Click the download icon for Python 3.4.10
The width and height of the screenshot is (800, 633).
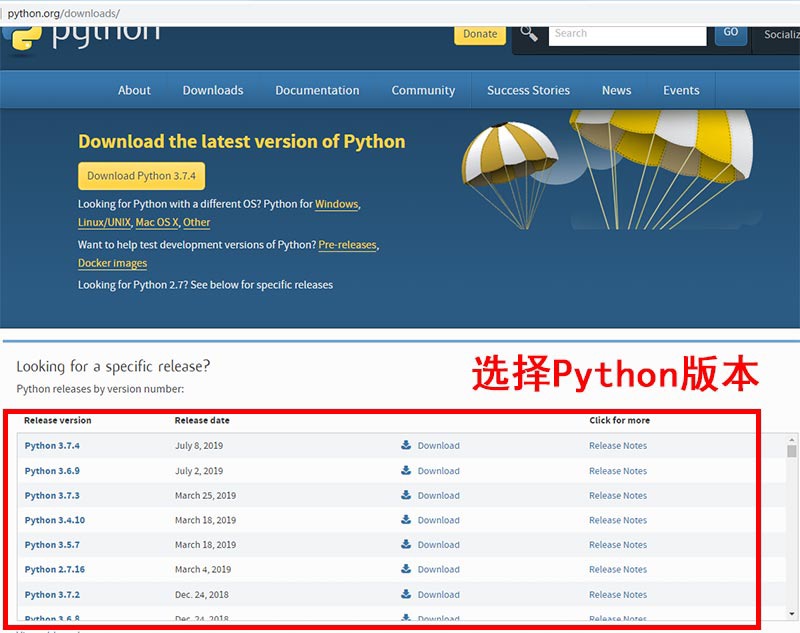(x=405, y=520)
